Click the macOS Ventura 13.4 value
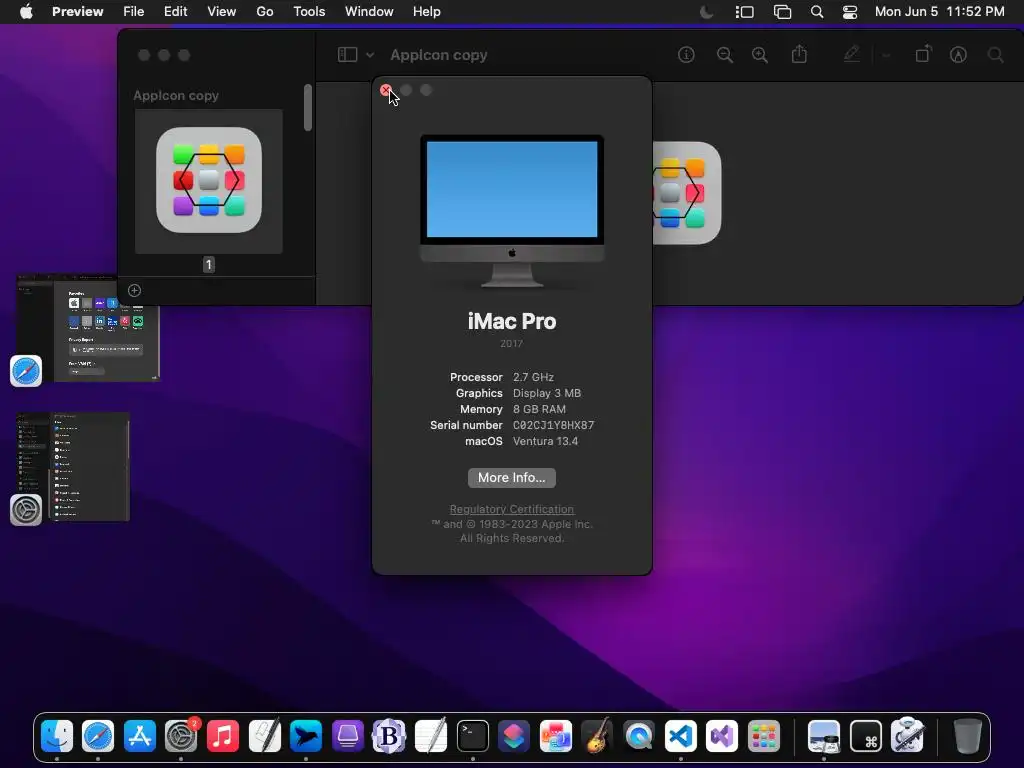This screenshot has width=1024, height=768. click(x=545, y=441)
